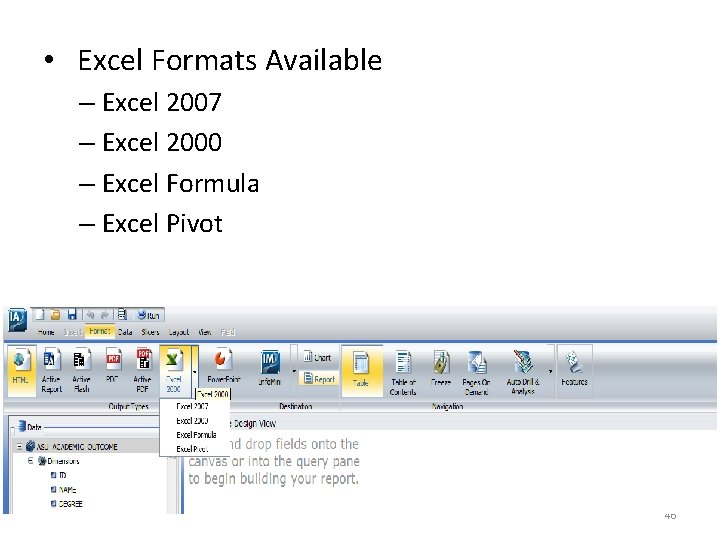This screenshot has width=720, height=540.
Task: Save report with floppy disk icon
Action: click(72, 315)
